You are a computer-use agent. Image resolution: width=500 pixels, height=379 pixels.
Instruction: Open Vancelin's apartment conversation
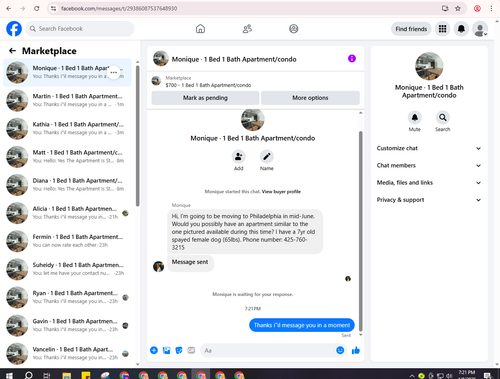(x=67, y=354)
